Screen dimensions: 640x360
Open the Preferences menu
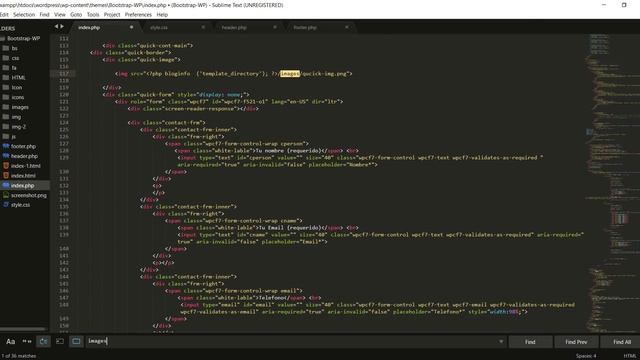[x=138, y=15]
